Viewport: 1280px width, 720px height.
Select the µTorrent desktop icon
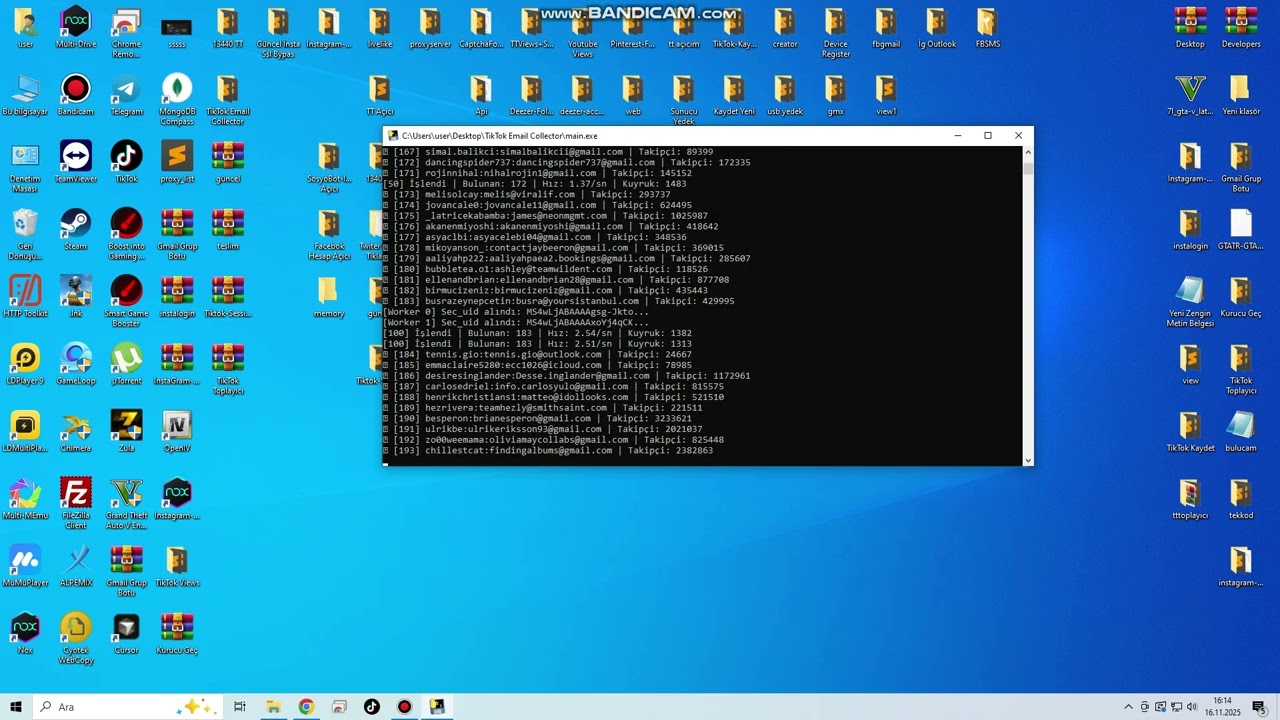tap(126, 365)
